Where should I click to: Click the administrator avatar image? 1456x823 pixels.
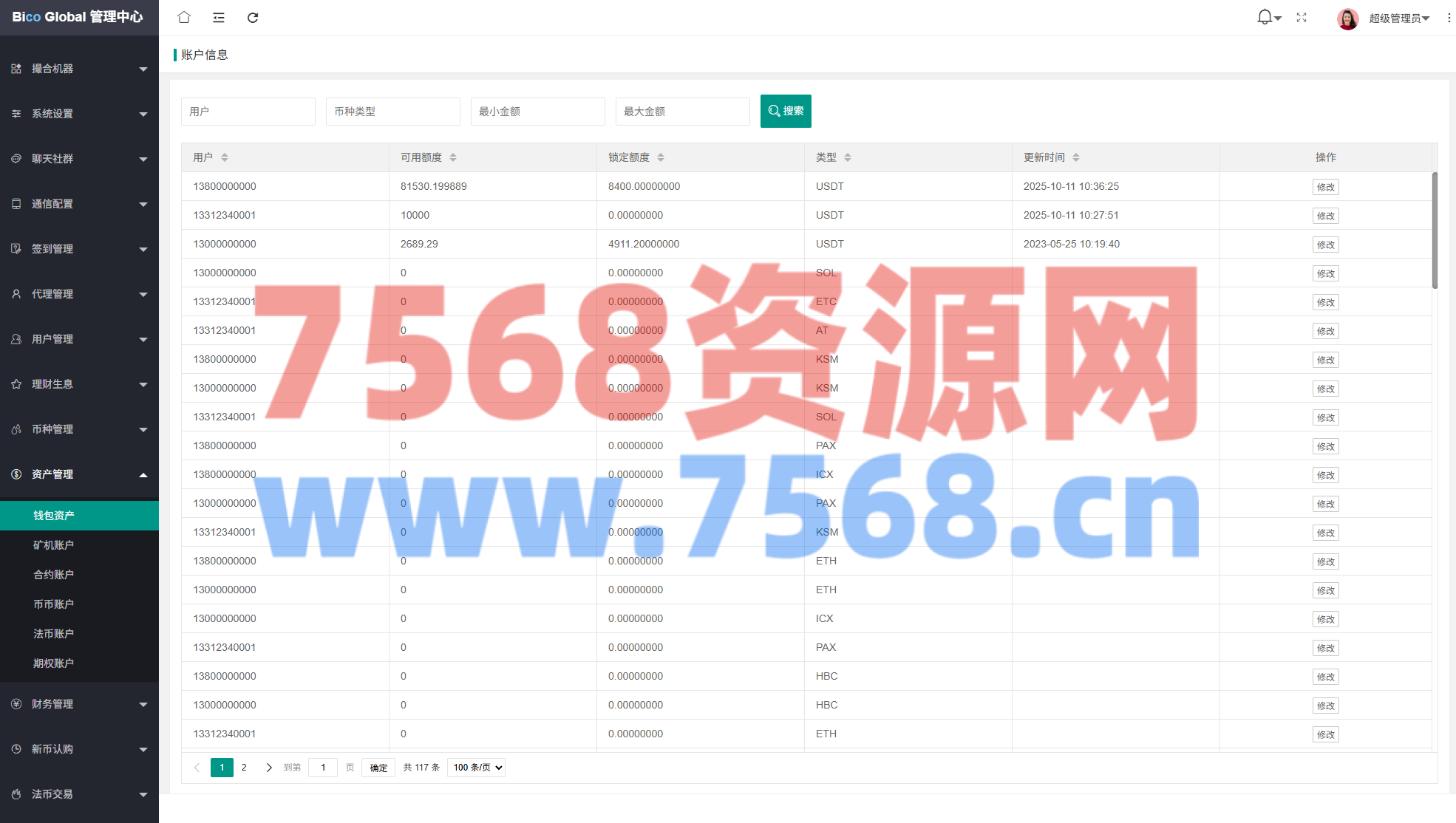click(1347, 18)
